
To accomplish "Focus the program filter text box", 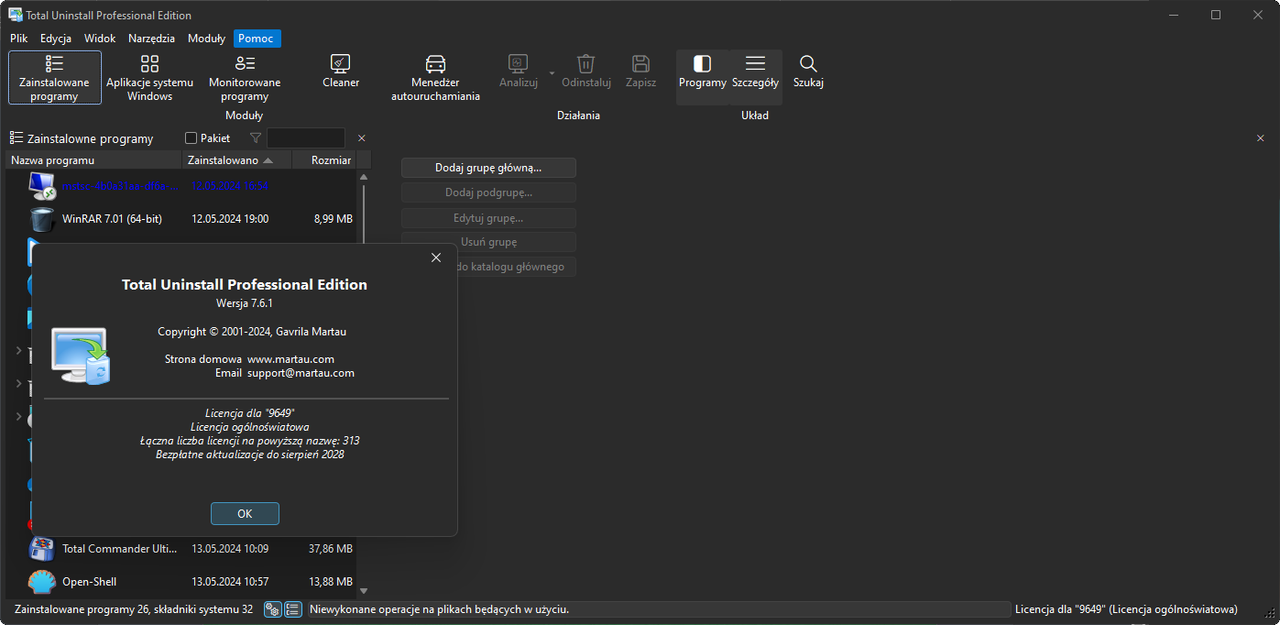I will (306, 138).
